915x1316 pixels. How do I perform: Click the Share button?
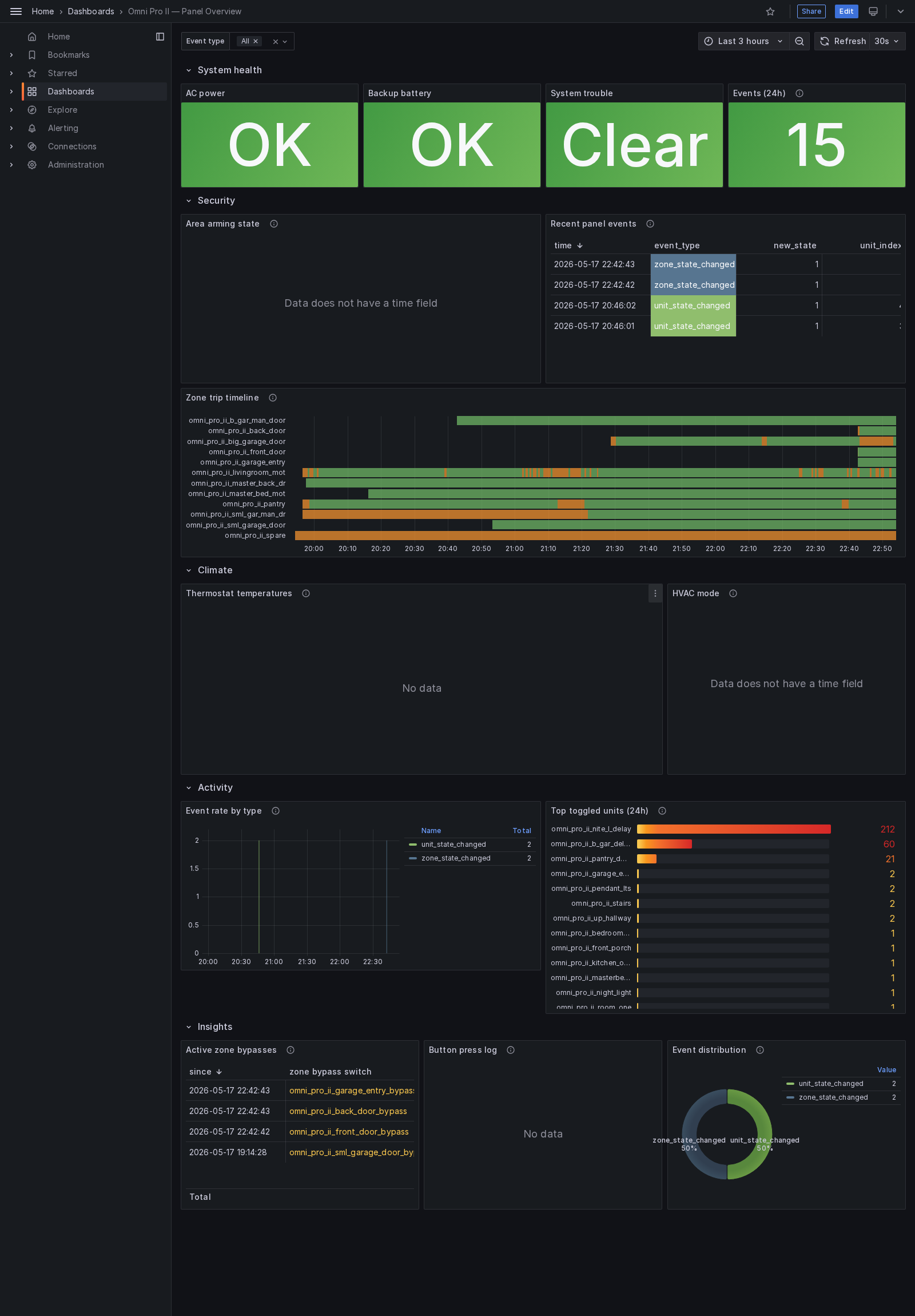click(811, 11)
